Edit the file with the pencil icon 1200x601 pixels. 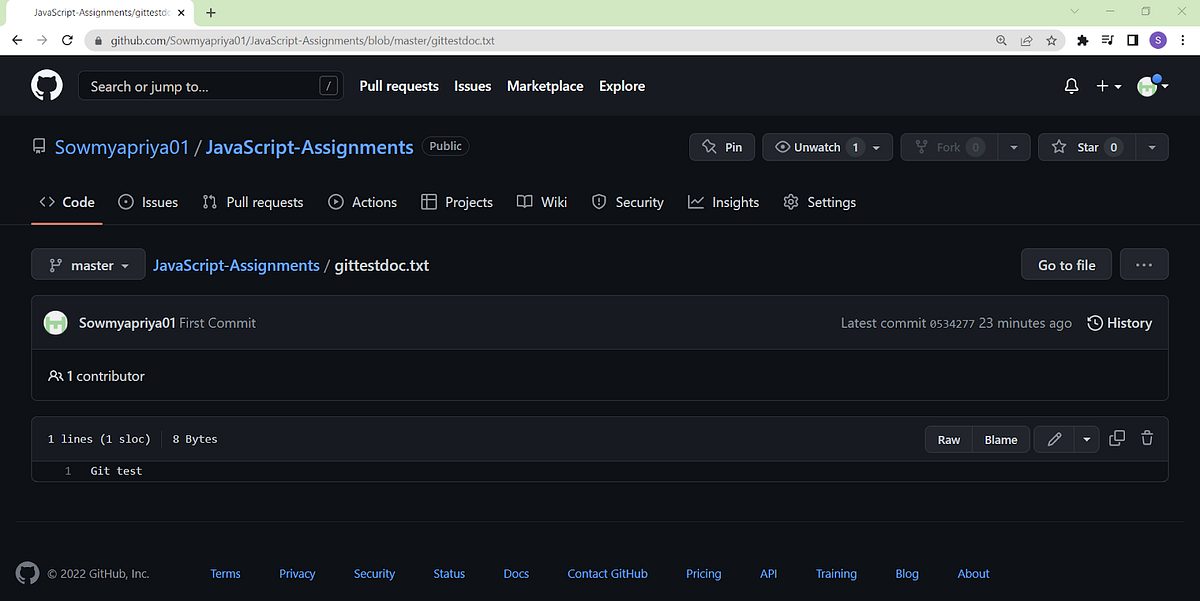click(x=1053, y=438)
